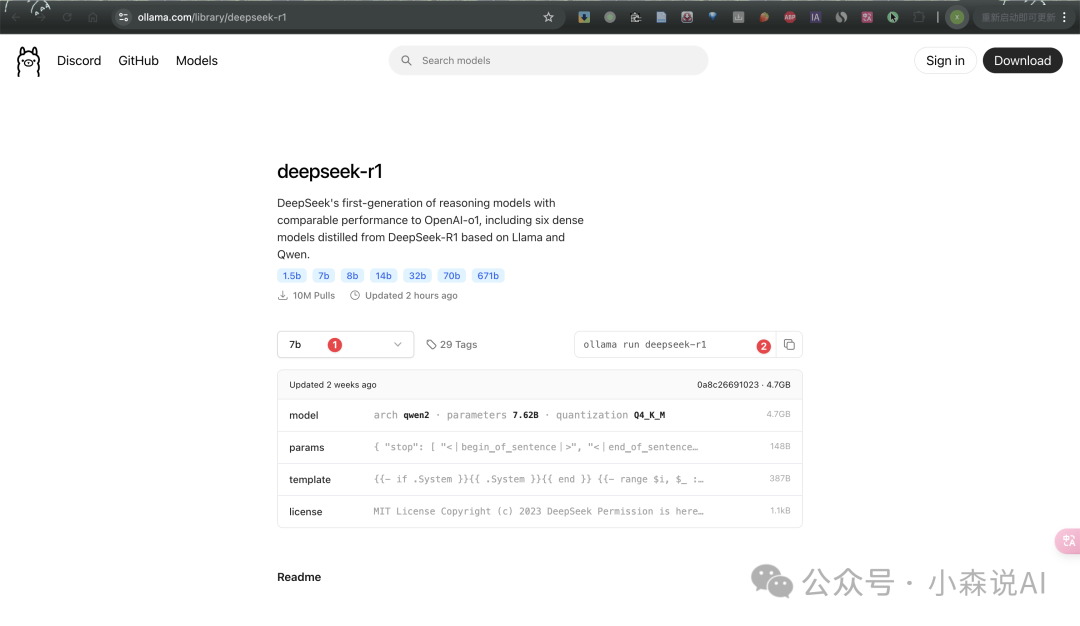Bookmark this page with the star icon
Screen dimensions: 1080x626
pos(548,17)
